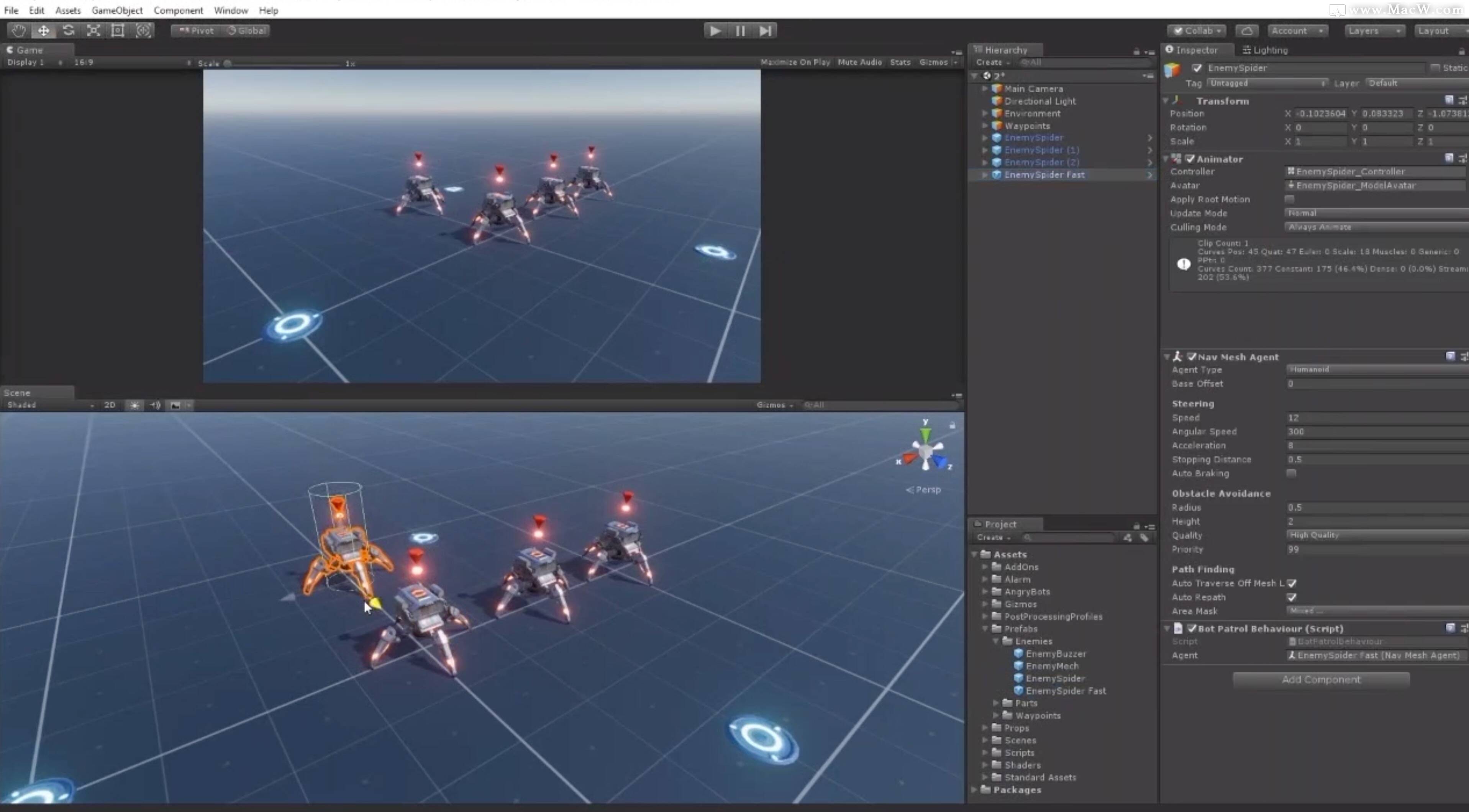Open the GameObject menu
Viewport: 1469px width, 812px height.
point(117,10)
